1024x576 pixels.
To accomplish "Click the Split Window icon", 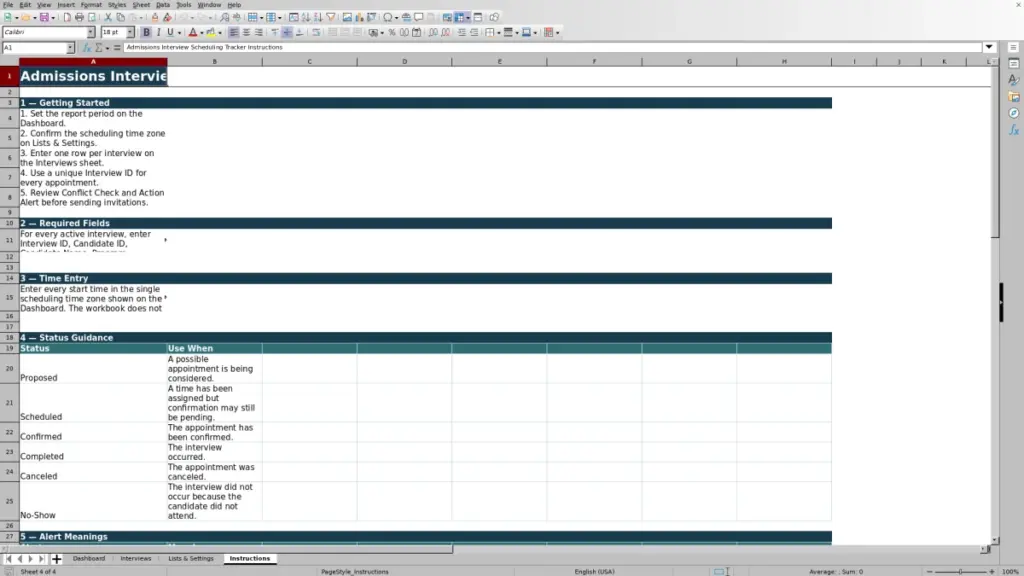I will click(x=478, y=17).
